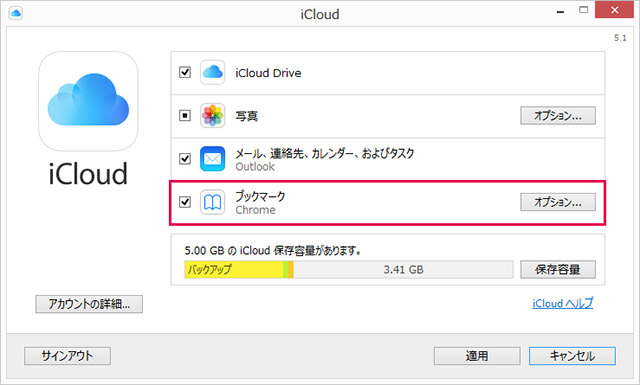Toggle the iCloud Drive checkbox
This screenshot has height=385, width=640.
point(185,73)
